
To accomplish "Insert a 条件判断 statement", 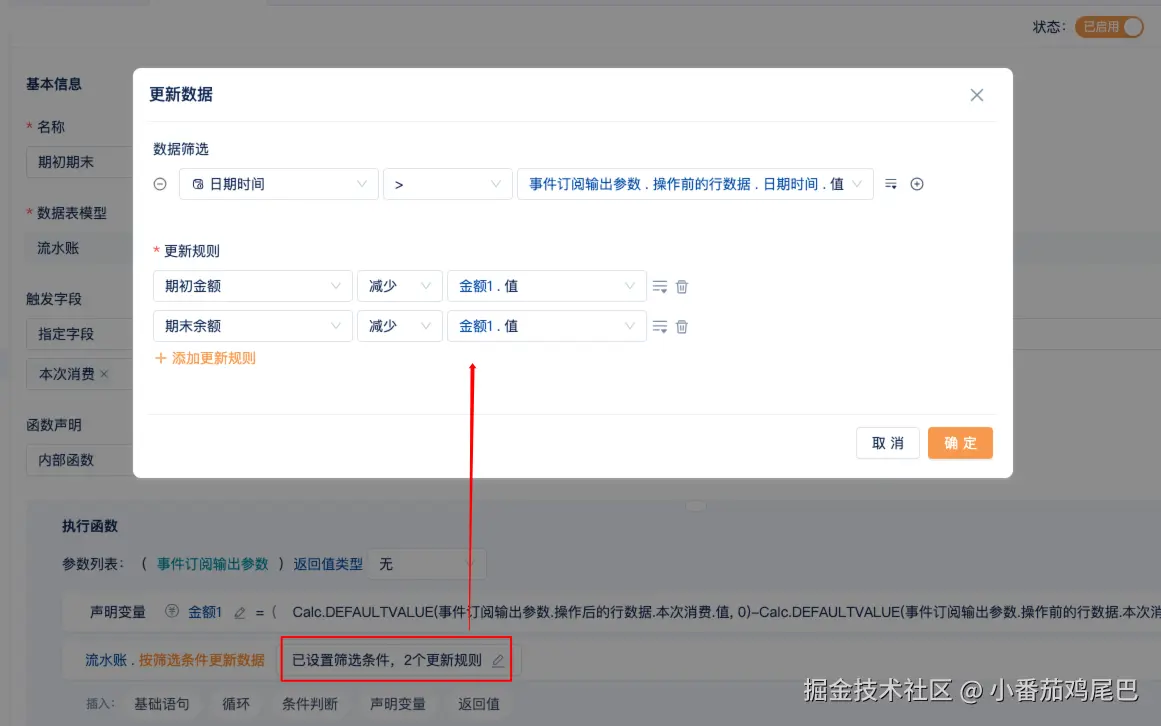I will (310, 704).
